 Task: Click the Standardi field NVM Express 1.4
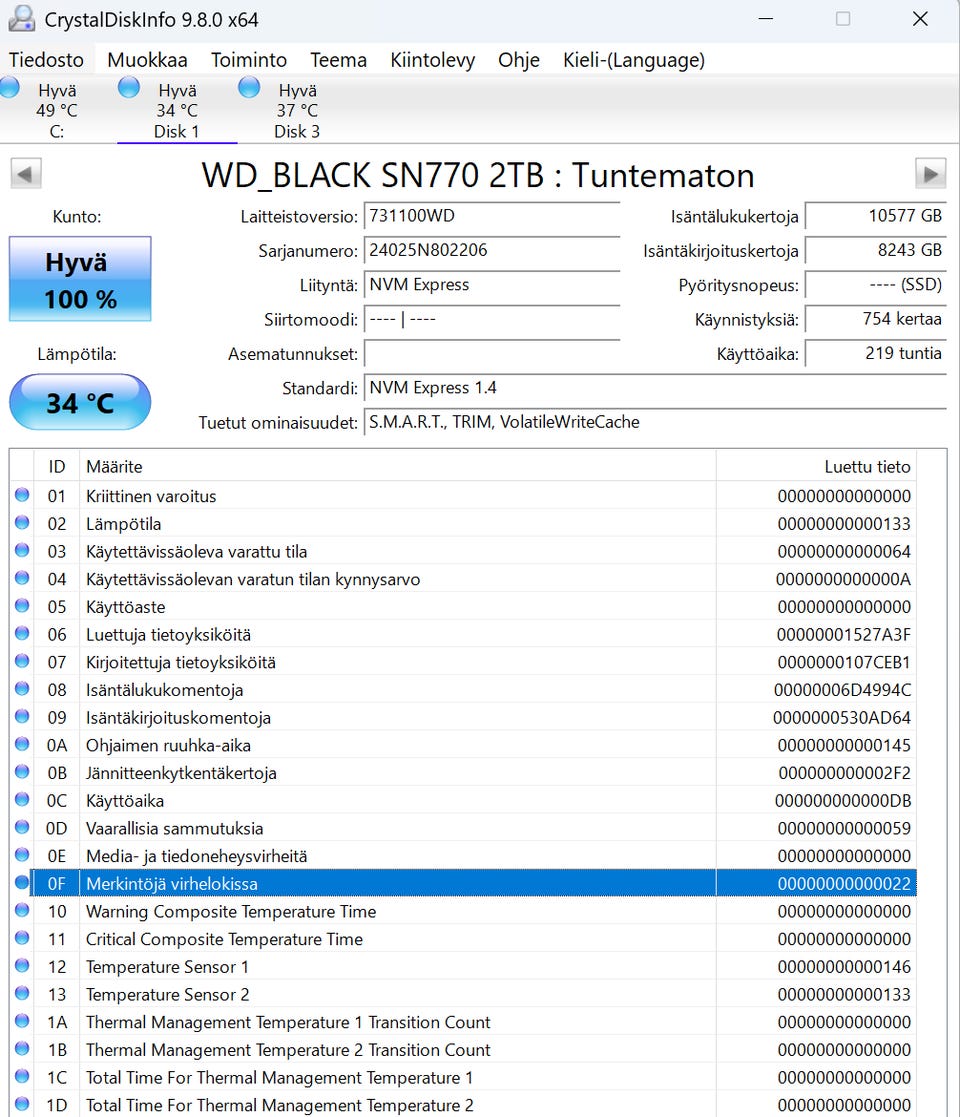655,388
